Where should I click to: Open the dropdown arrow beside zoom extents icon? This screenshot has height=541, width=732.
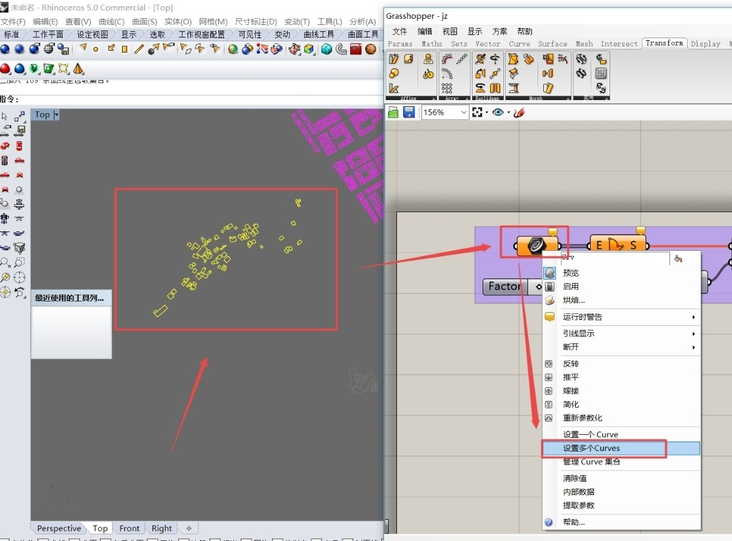486,112
